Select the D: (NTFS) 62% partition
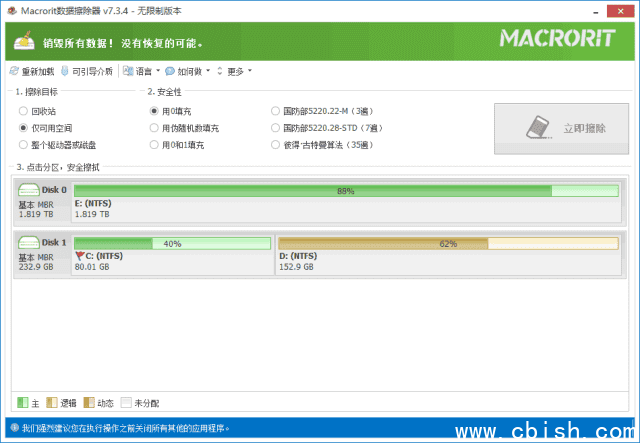Screen dimensions: 640x443 point(447,243)
